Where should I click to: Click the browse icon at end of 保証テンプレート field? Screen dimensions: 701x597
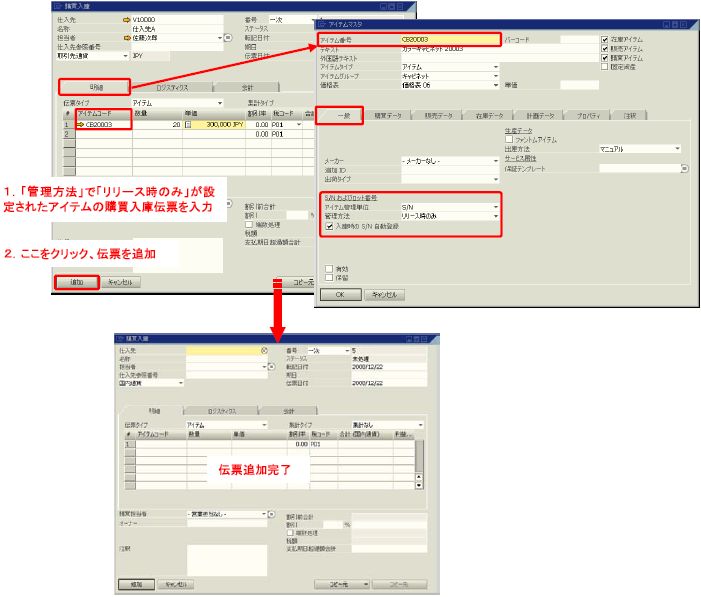click(684, 168)
